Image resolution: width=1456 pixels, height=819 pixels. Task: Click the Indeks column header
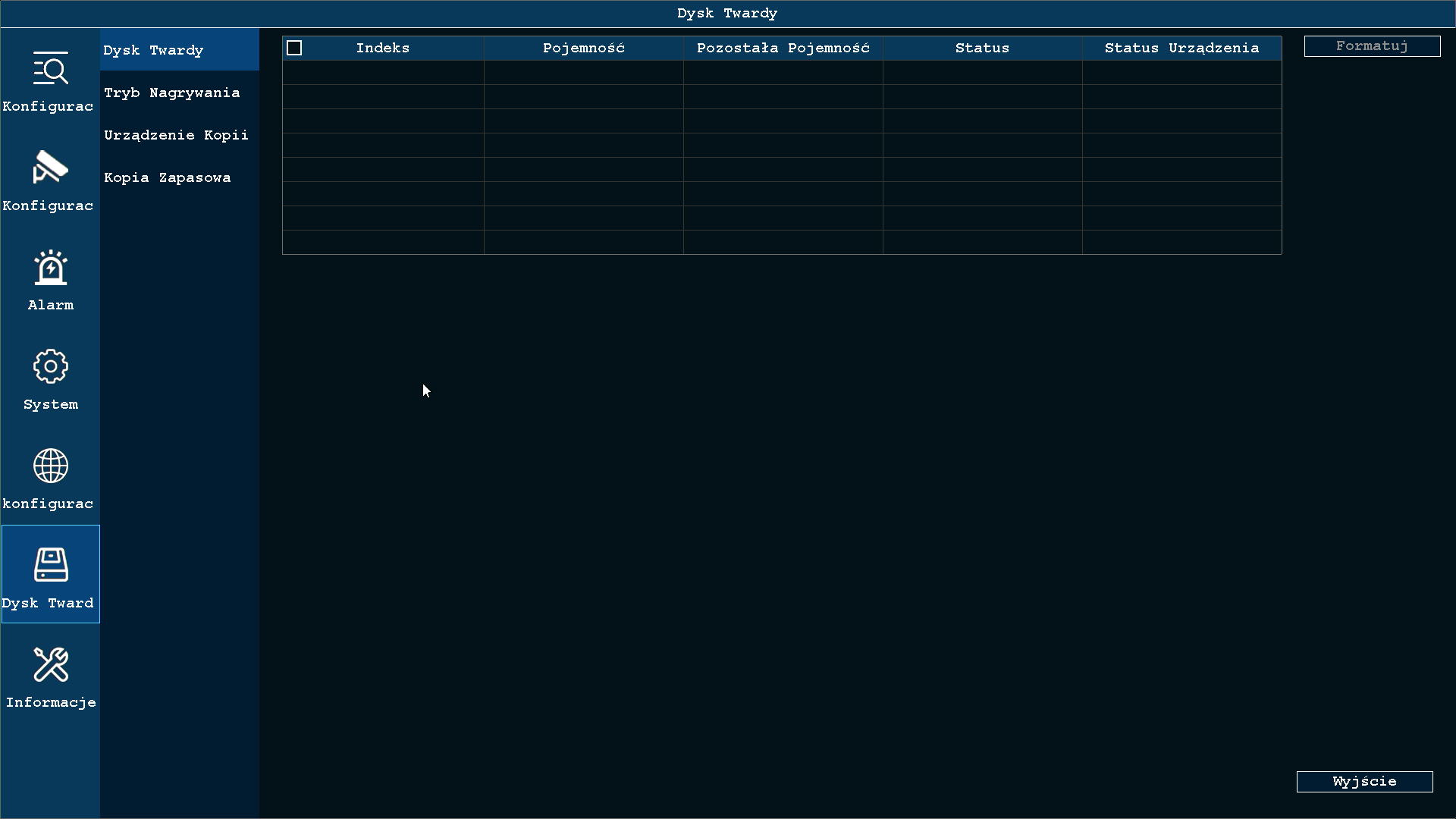383,48
